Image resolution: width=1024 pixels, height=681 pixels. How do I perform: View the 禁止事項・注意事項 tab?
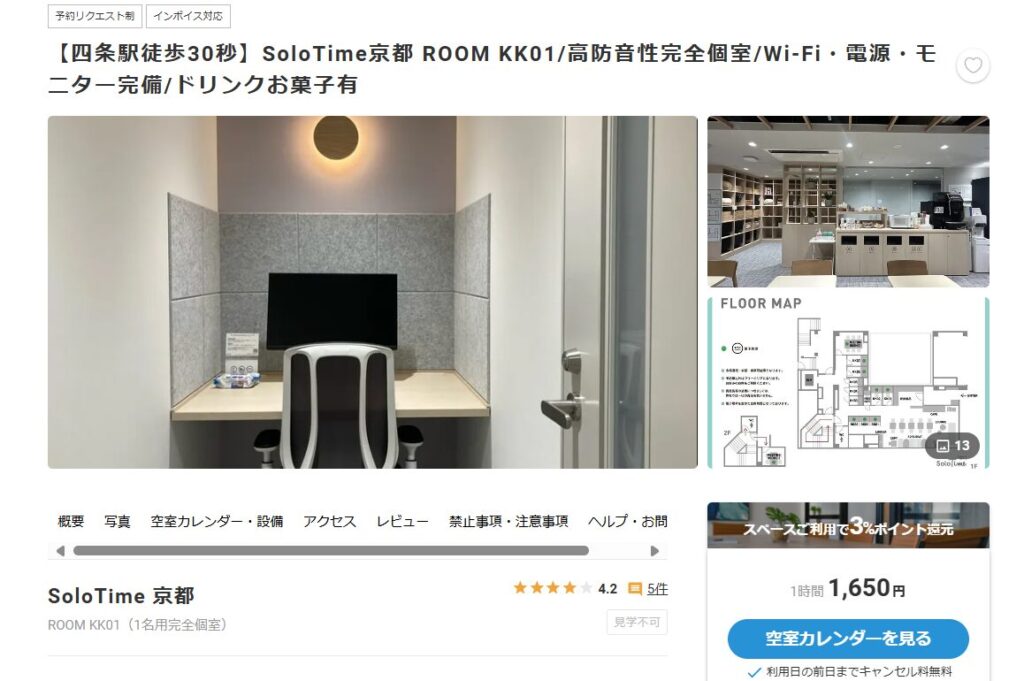pyautogui.click(x=509, y=521)
